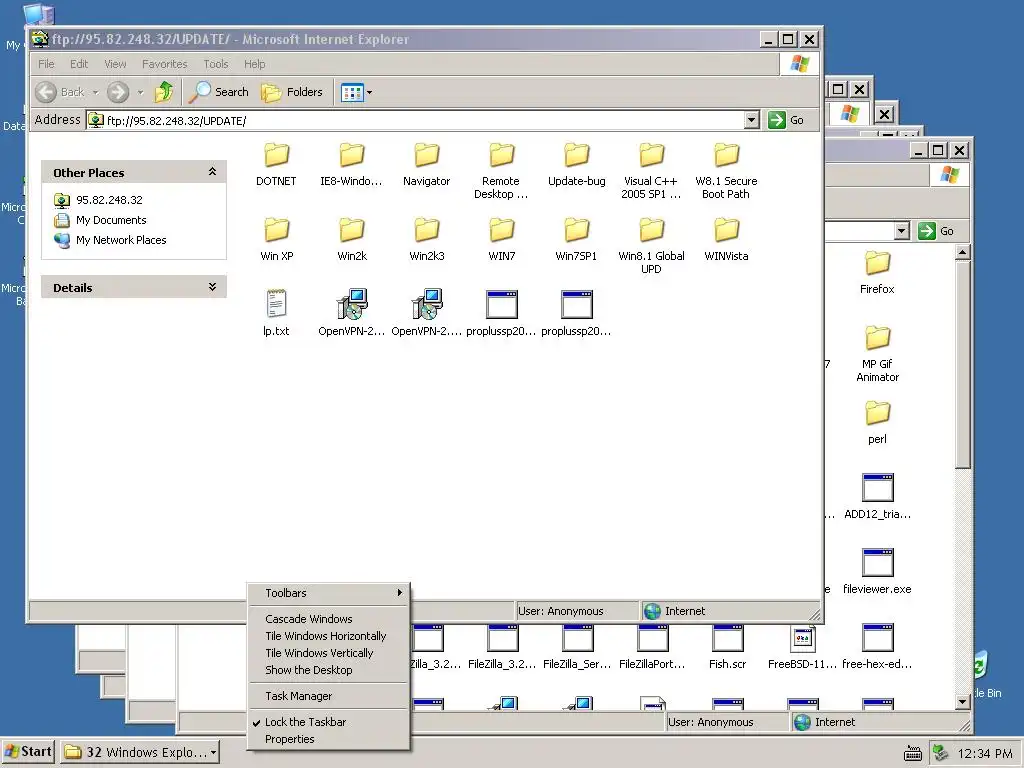Toggle the Folders pane button
The image size is (1024, 768).
tap(292, 92)
